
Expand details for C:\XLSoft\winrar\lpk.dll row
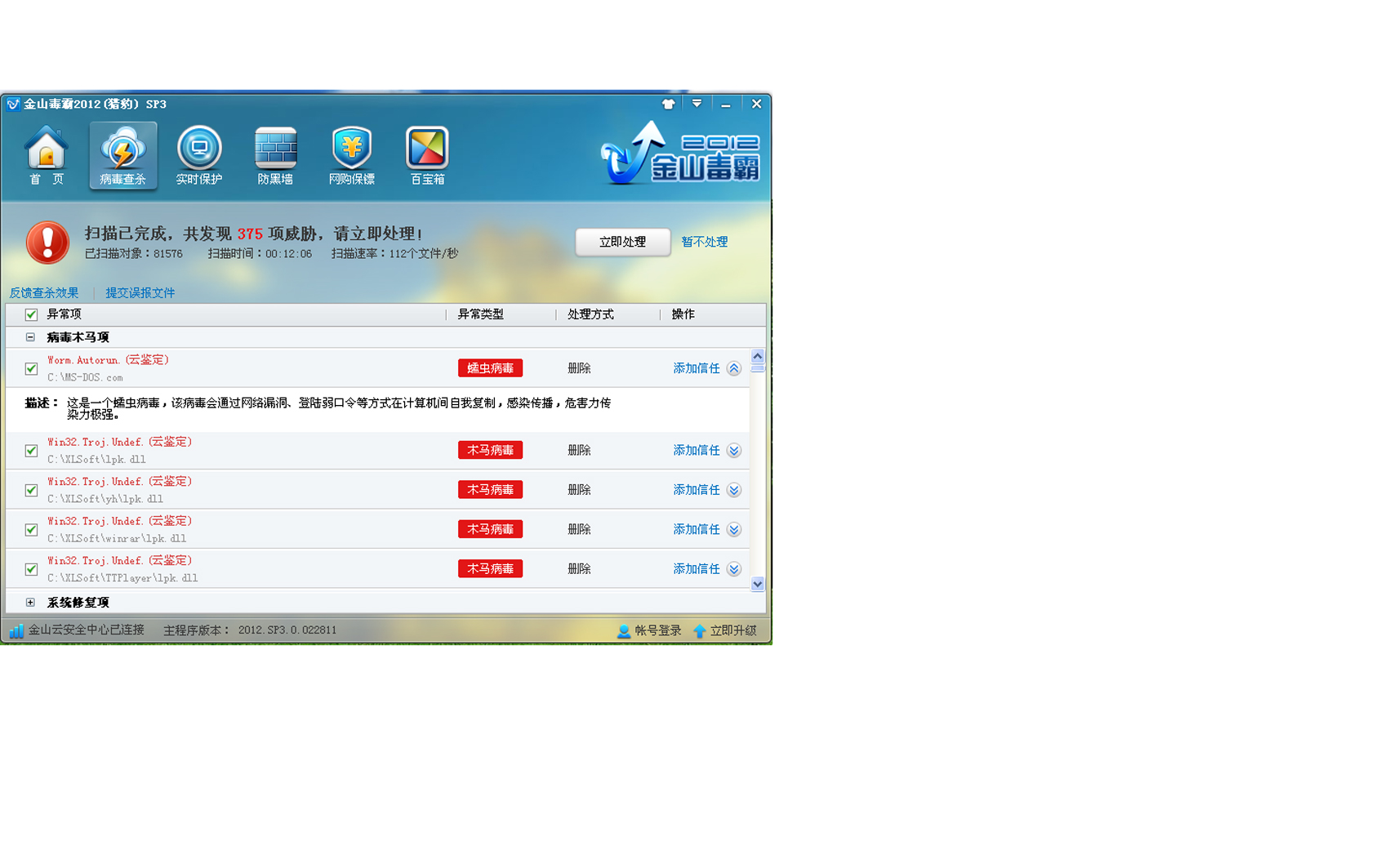(x=734, y=530)
